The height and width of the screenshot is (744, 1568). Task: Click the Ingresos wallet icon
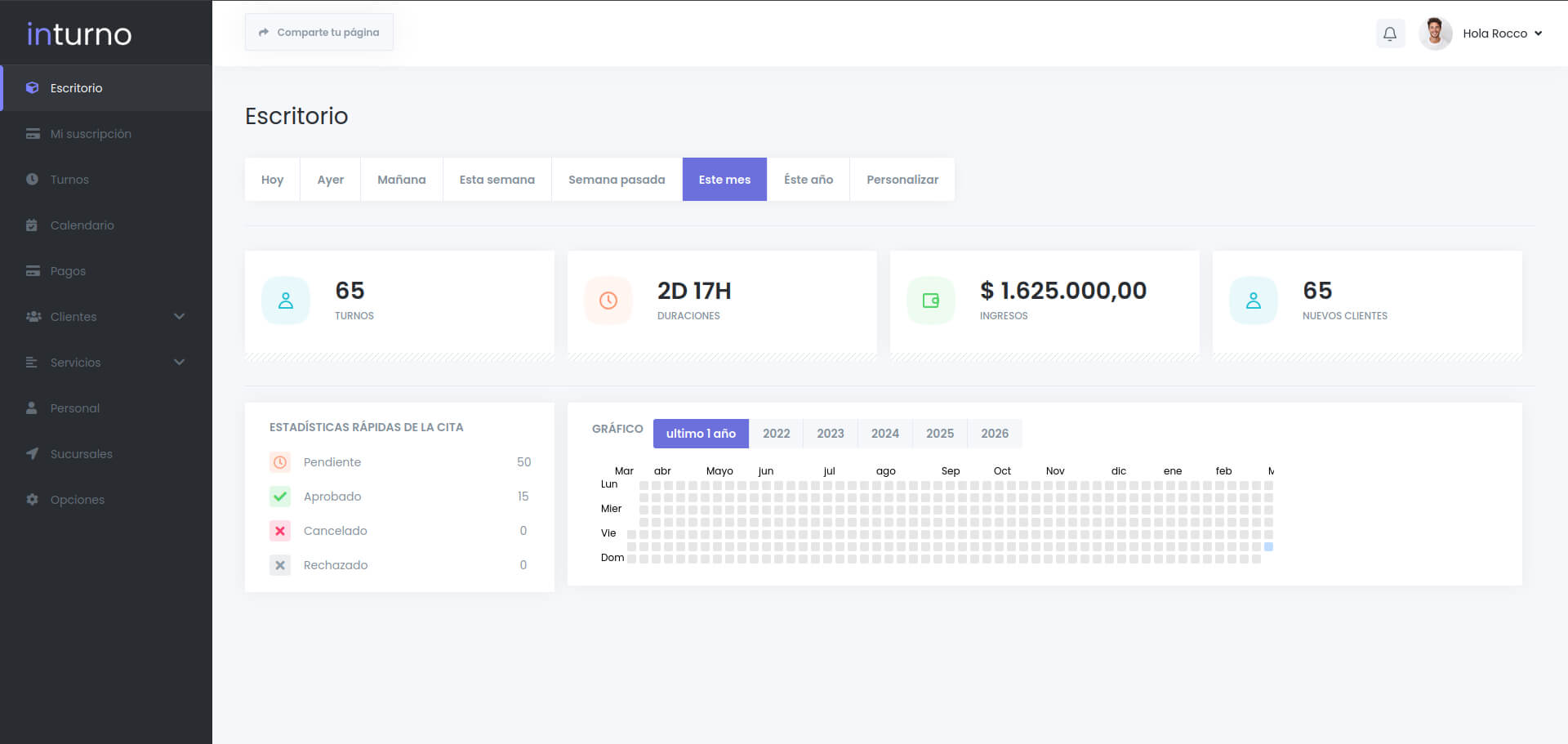(930, 301)
